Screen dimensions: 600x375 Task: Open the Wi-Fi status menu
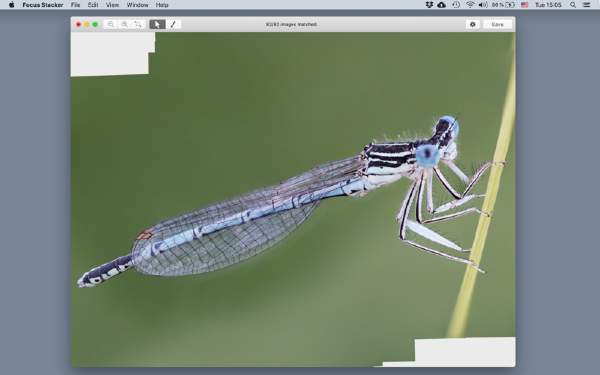coord(470,5)
